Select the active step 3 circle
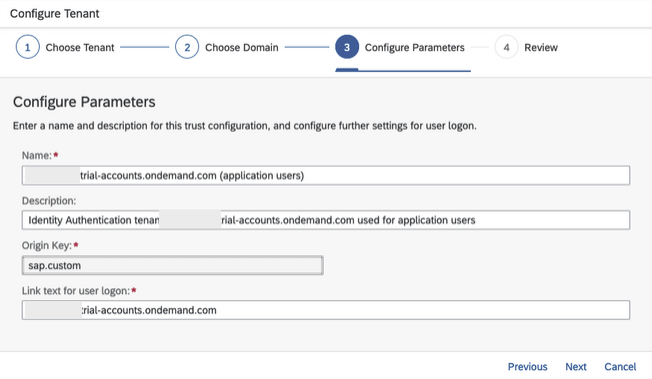Image resolution: width=652 pixels, height=379 pixels. (347, 47)
